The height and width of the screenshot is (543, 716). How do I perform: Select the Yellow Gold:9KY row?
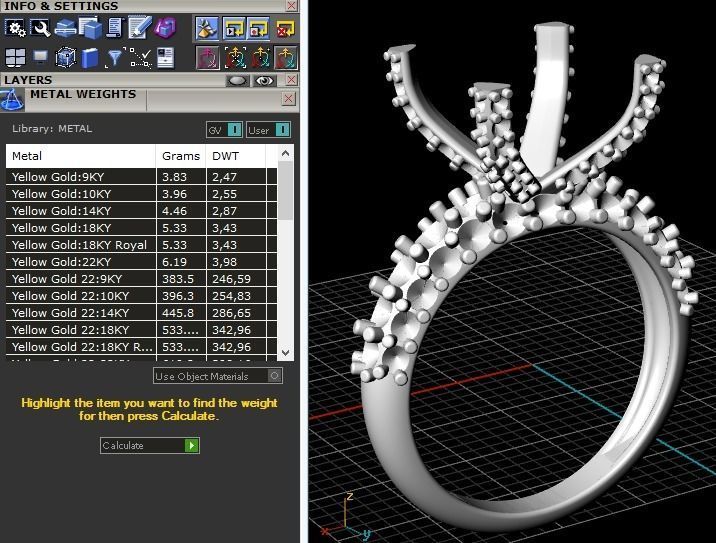(x=142, y=177)
